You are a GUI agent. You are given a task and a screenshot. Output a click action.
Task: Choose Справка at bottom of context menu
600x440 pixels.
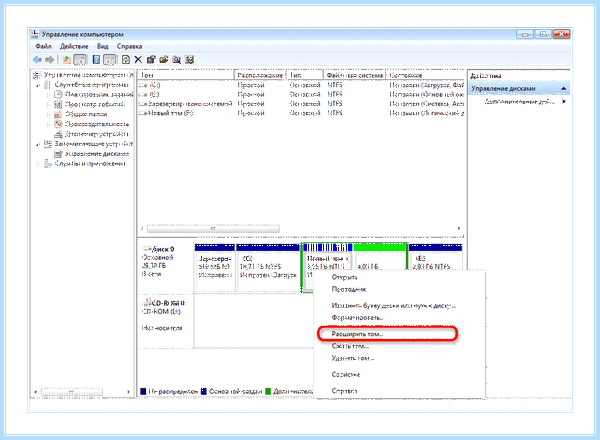(x=399, y=391)
